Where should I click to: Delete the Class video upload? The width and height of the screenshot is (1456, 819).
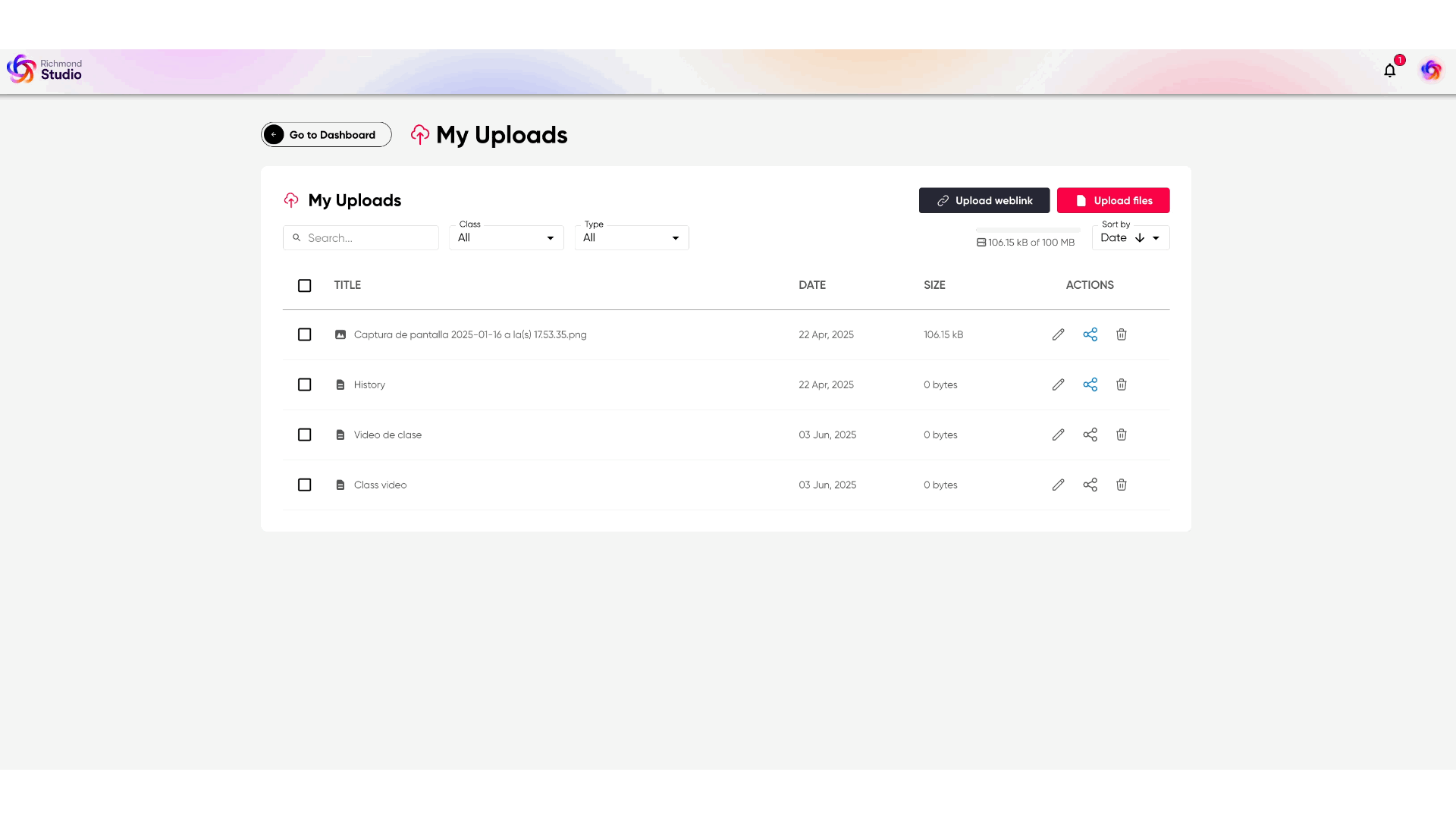pos(1121,485)
